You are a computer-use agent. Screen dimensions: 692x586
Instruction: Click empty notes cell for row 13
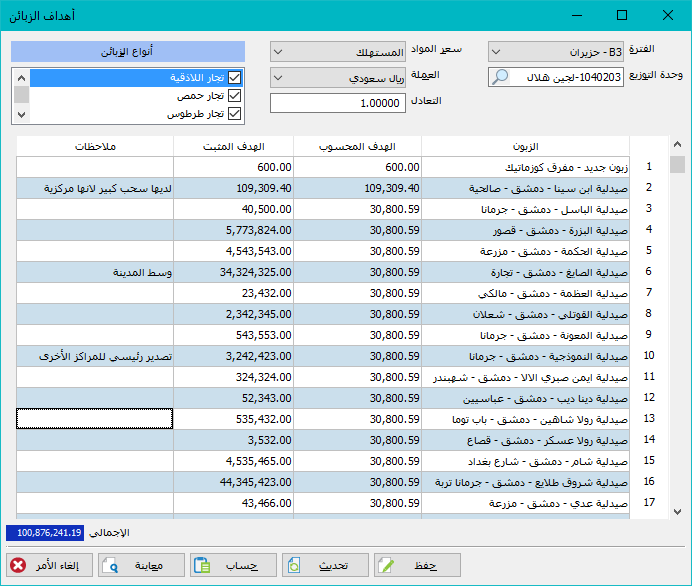(95, 419)
